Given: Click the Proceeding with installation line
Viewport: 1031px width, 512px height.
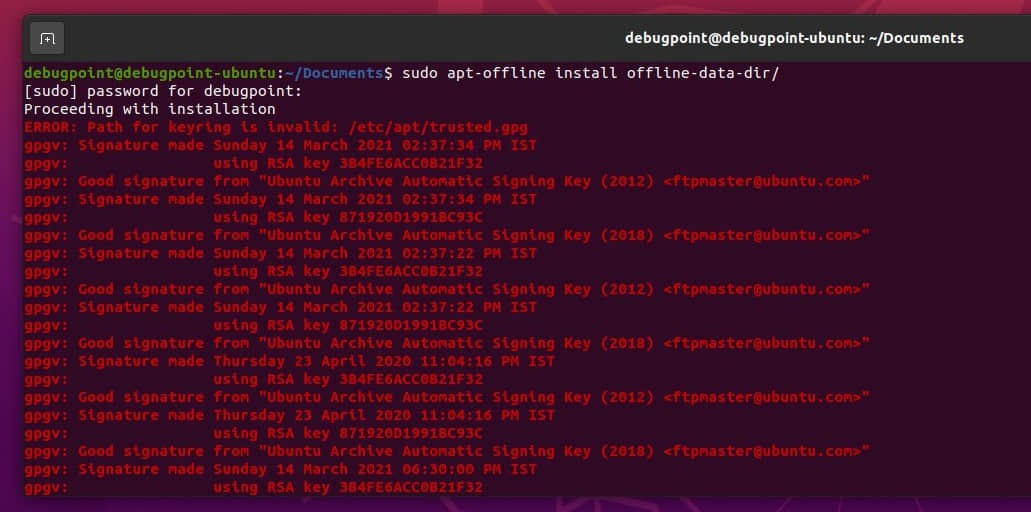Looking at the screenshot, I should tap(150, 109).
